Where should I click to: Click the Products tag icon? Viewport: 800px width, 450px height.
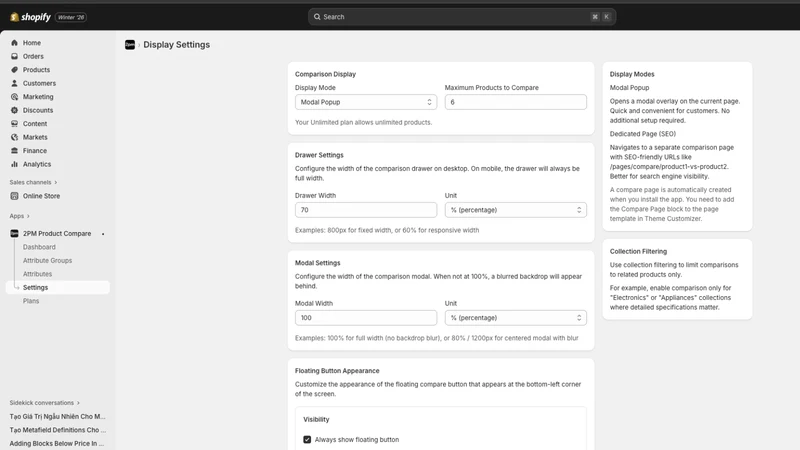pyautogui.click(x=14, y=70)
